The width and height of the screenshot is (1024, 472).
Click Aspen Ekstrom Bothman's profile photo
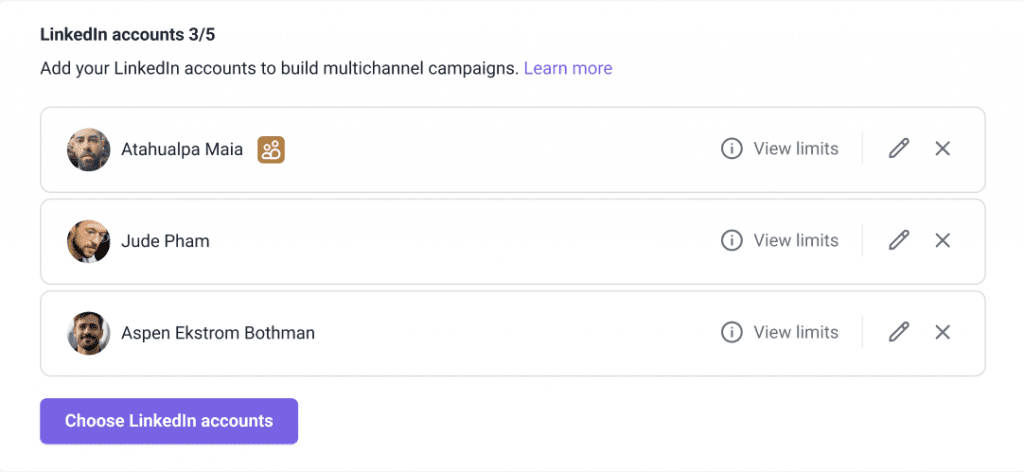(x=89, y=333)
